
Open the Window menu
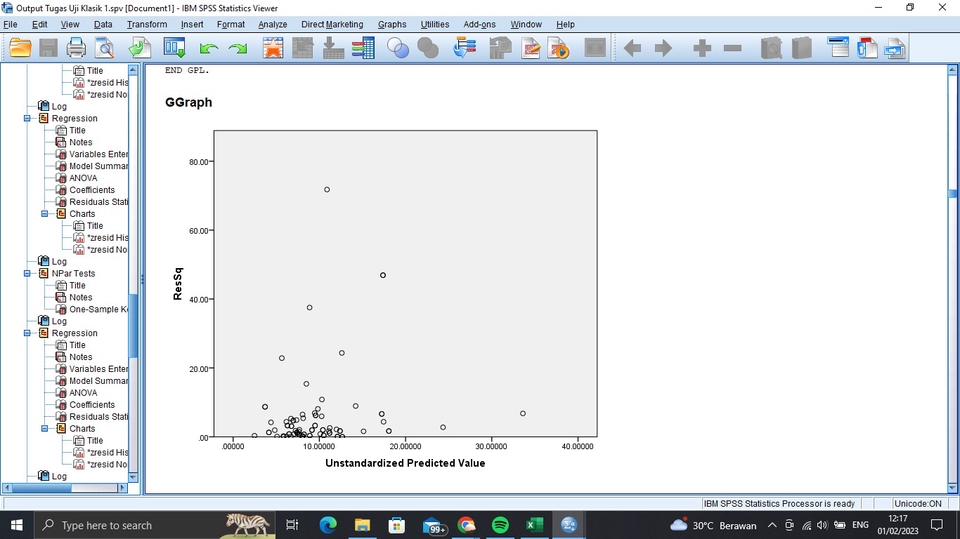pyautogui.click(x=526, y=24)
